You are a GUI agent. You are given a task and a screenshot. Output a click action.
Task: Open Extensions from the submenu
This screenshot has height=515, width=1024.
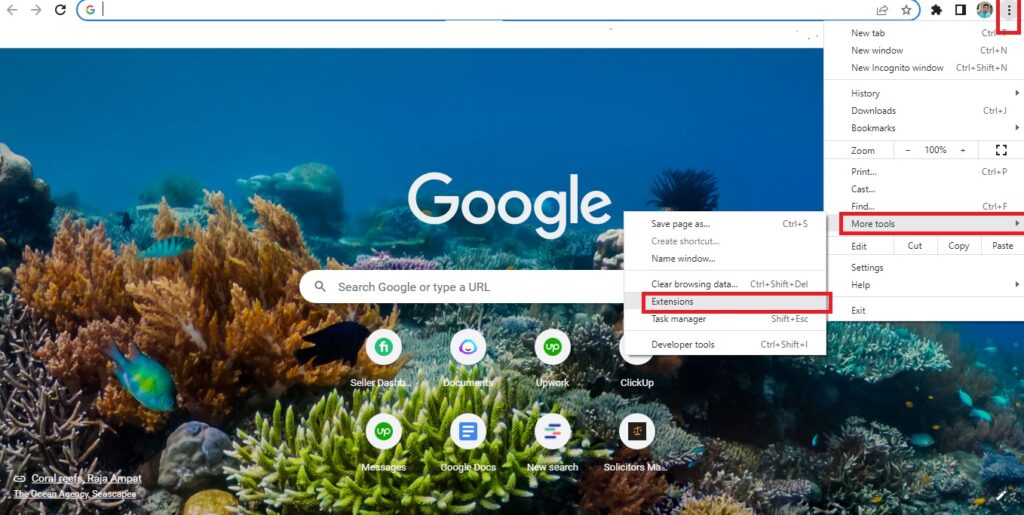[725, 302]
